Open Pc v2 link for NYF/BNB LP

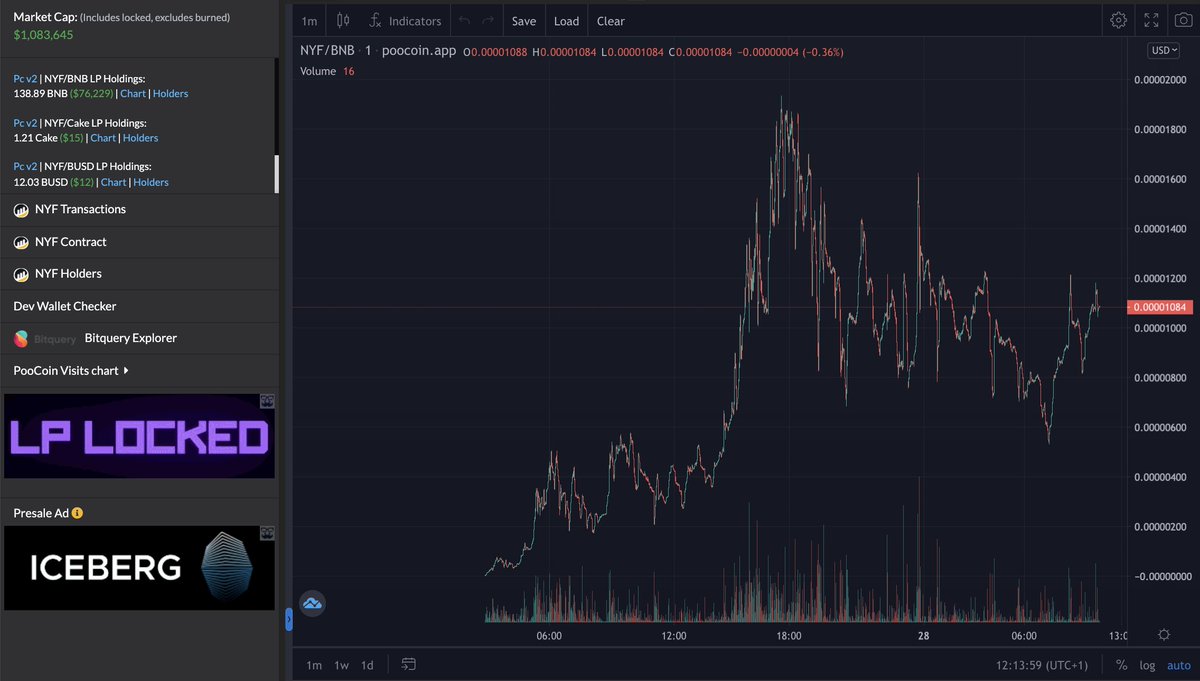pyautogui.click(x=26, y=78)
